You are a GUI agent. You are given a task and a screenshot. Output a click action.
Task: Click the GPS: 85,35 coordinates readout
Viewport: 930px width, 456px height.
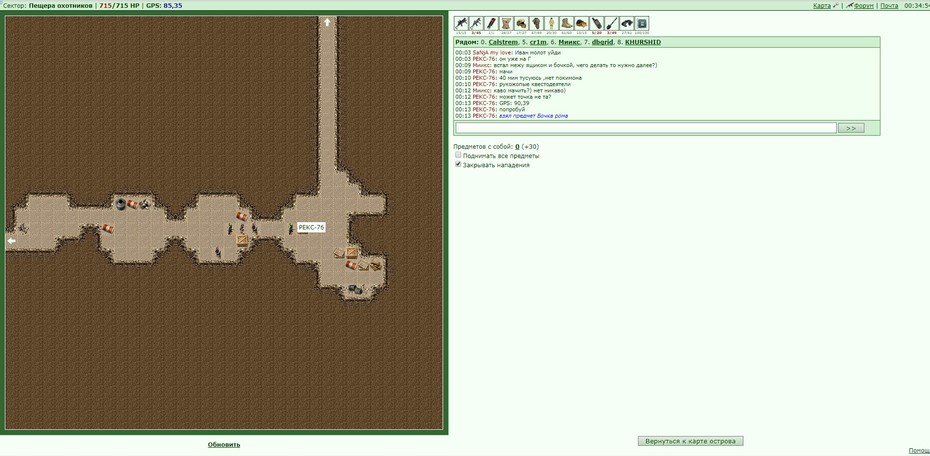(164, 5)
